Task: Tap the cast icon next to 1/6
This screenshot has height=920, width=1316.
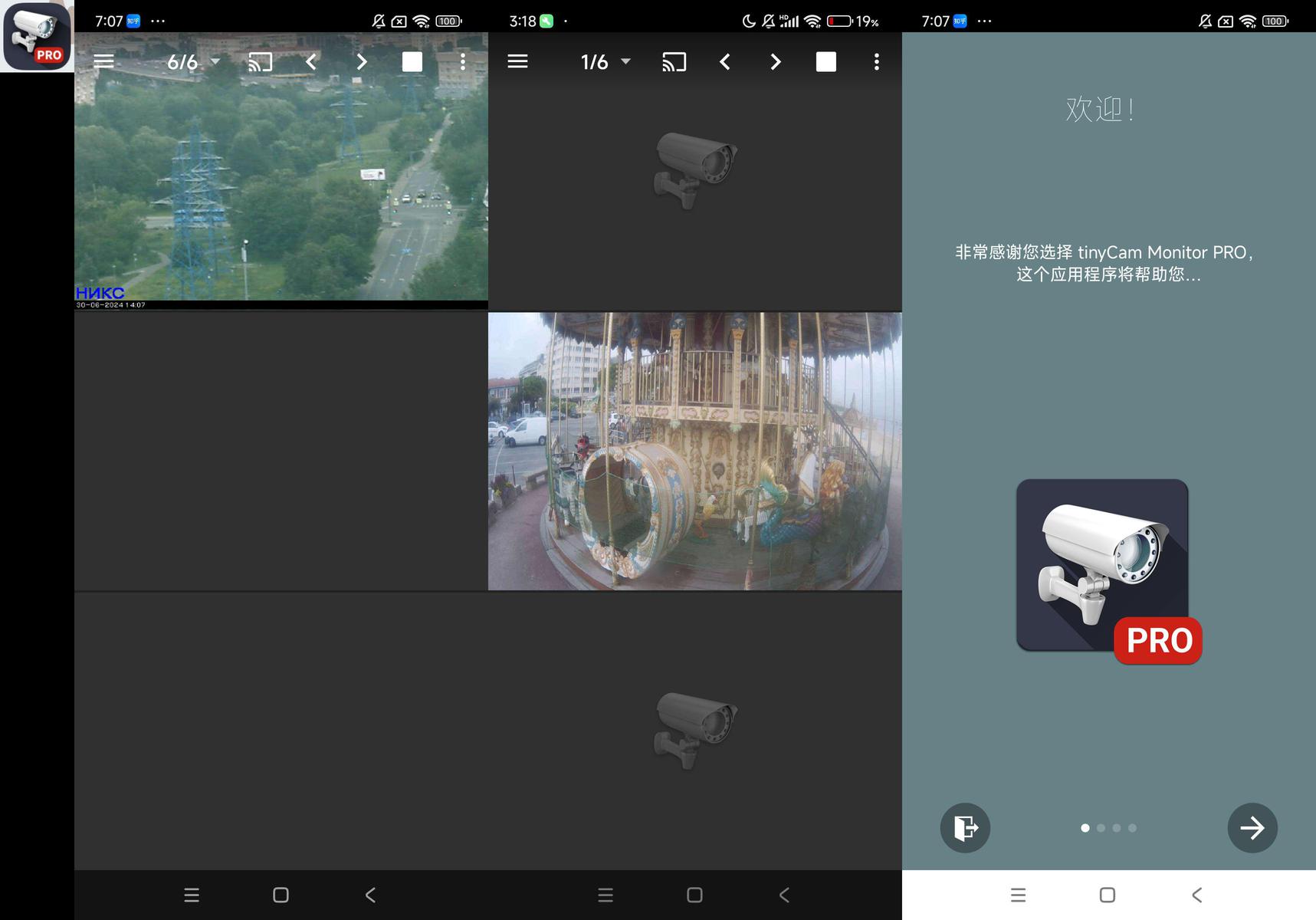Action: click(x=674, y=62)
